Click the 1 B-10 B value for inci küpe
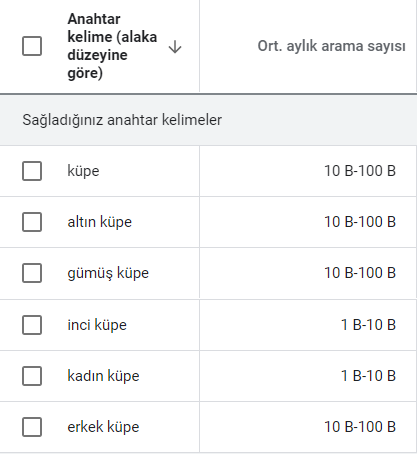This screenshot has width=417, height=454. point(368,325)
